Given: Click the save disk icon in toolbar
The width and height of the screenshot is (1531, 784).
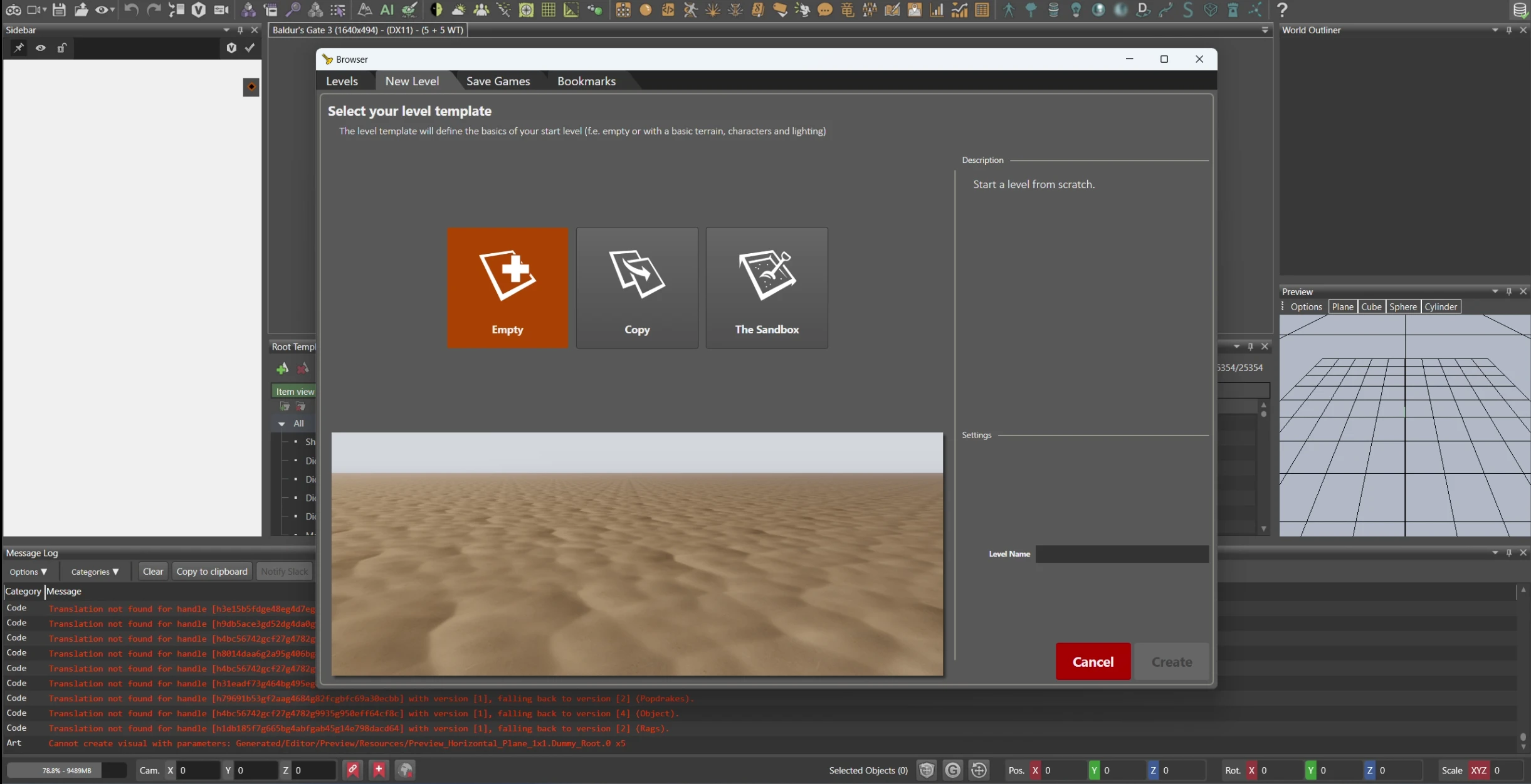Looking at the screenshot, I should (x=59, y=9).
